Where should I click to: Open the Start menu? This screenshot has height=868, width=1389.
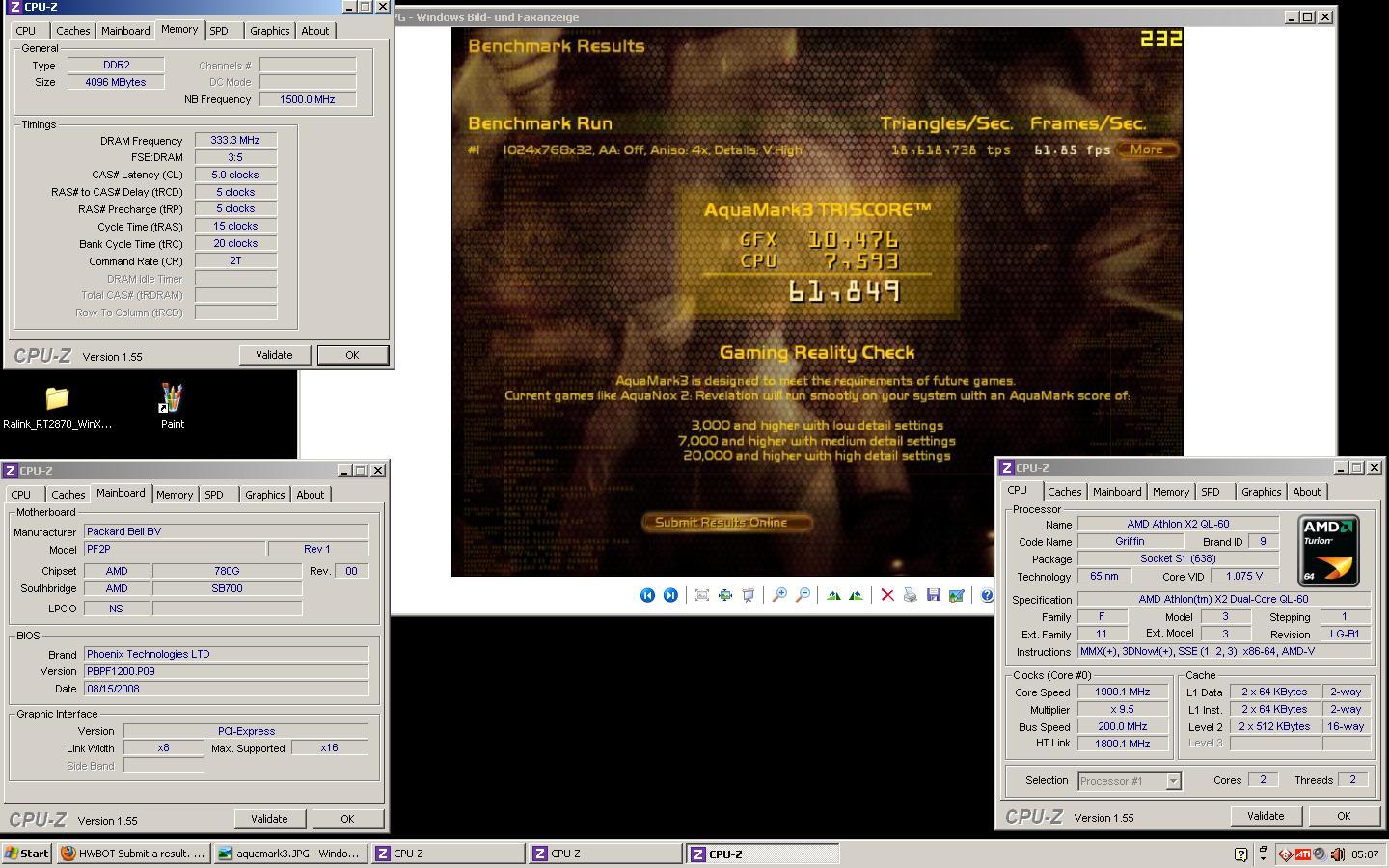(27, 854)
